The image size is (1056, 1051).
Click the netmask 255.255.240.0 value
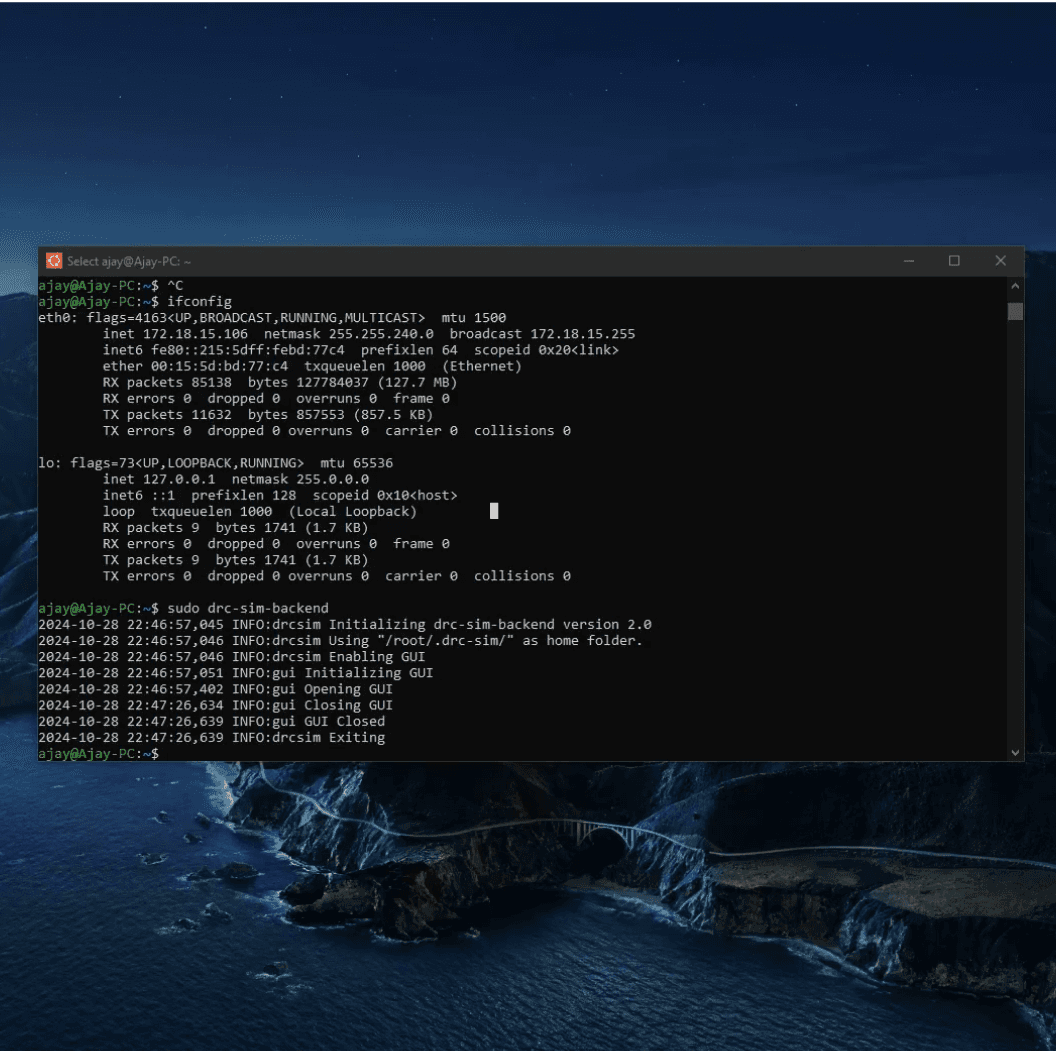click(x=381, y=334)
